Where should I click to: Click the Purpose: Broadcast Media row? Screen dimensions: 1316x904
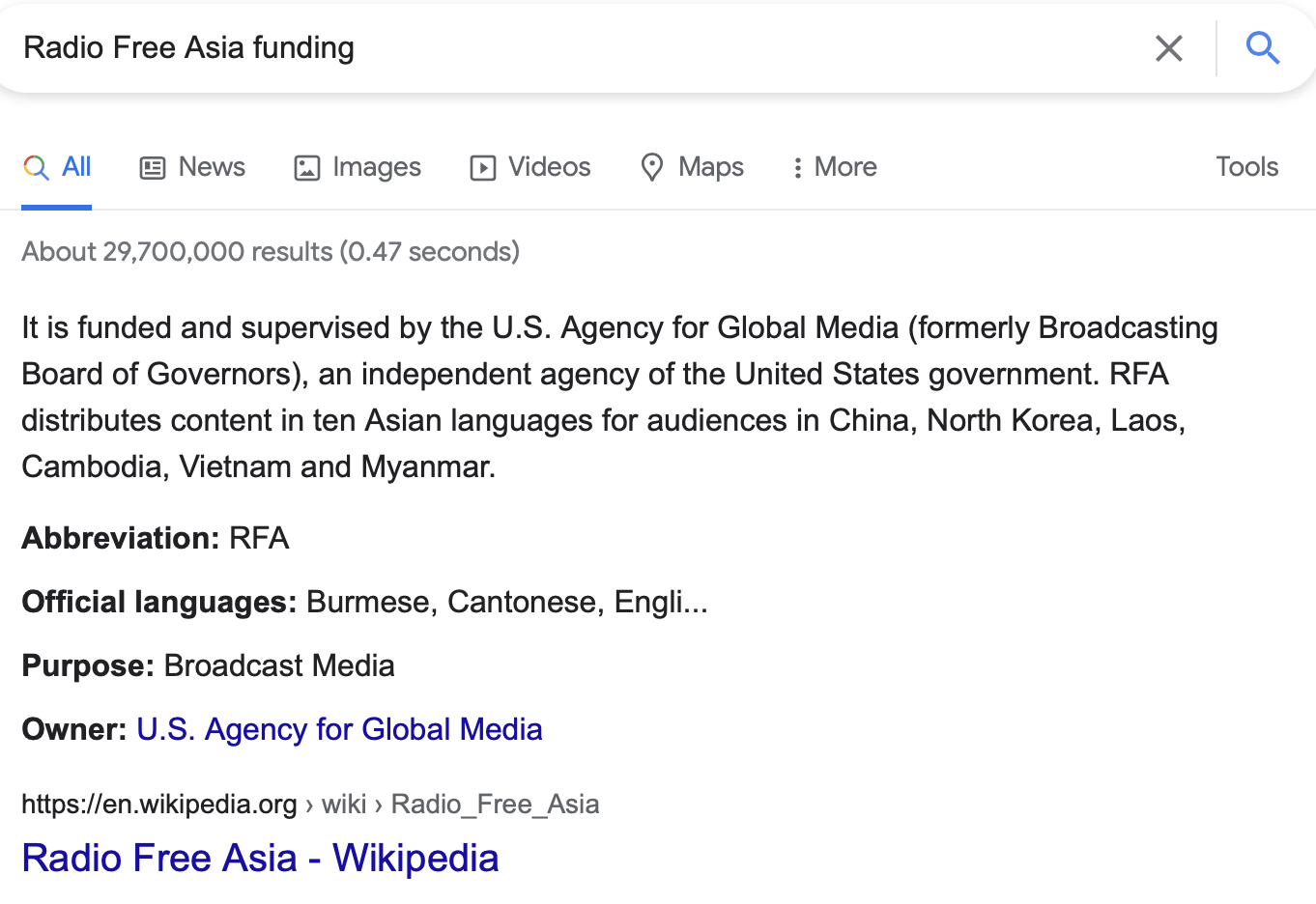tap(208, 665)
